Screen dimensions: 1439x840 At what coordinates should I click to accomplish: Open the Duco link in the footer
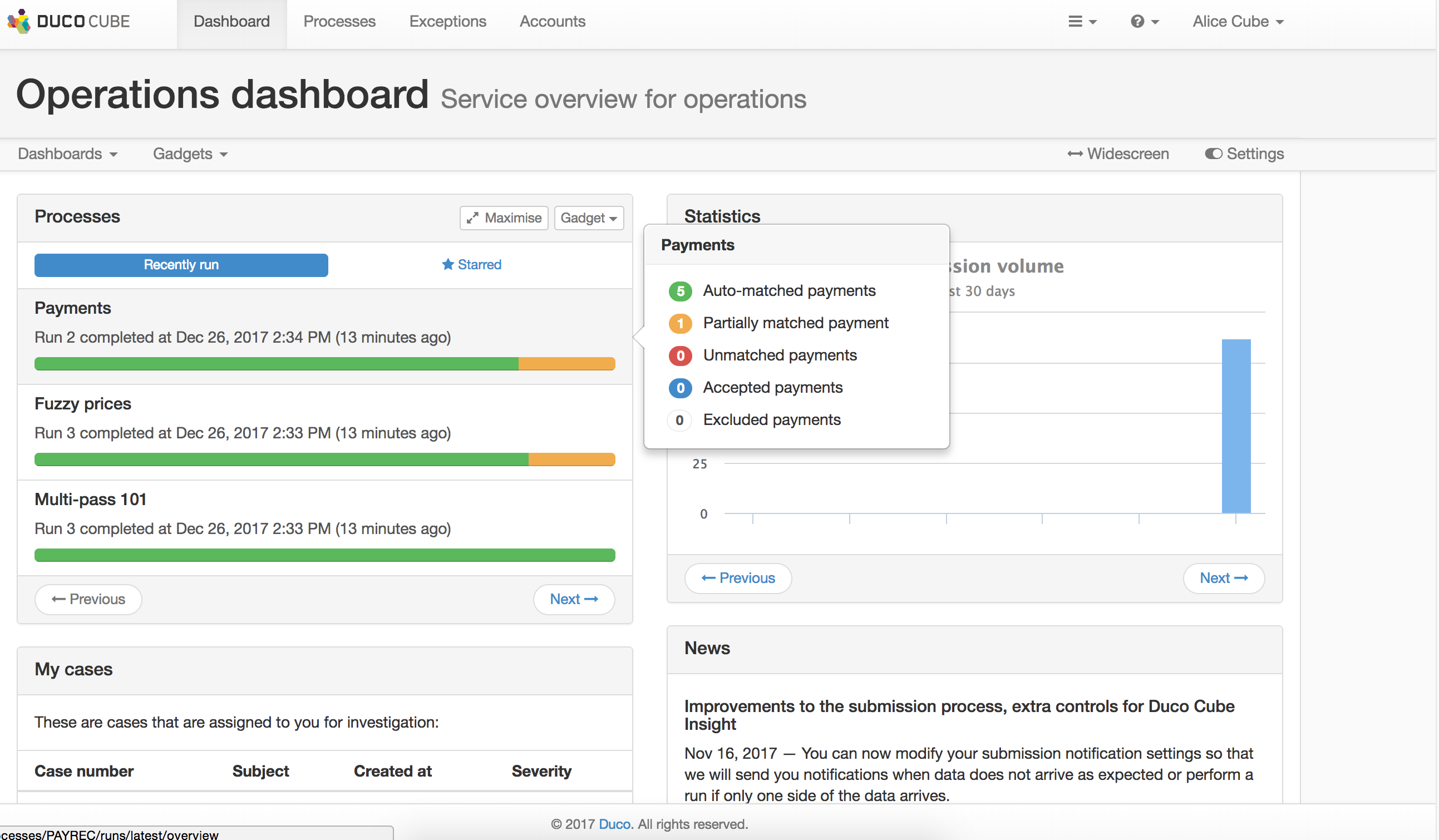click(614, 824)
